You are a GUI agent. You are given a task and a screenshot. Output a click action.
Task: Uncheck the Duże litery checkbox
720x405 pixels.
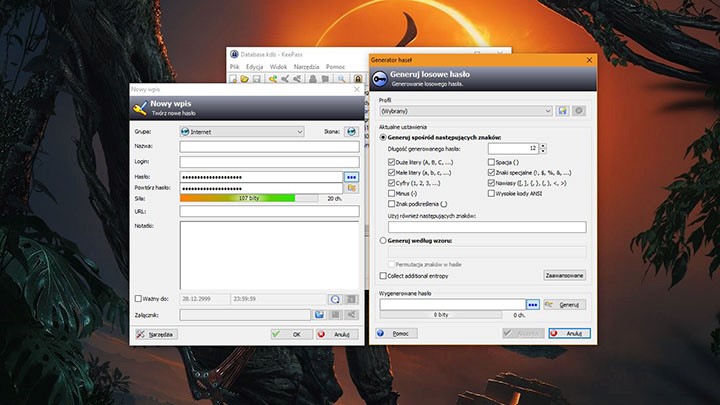[x=392, y=160]
